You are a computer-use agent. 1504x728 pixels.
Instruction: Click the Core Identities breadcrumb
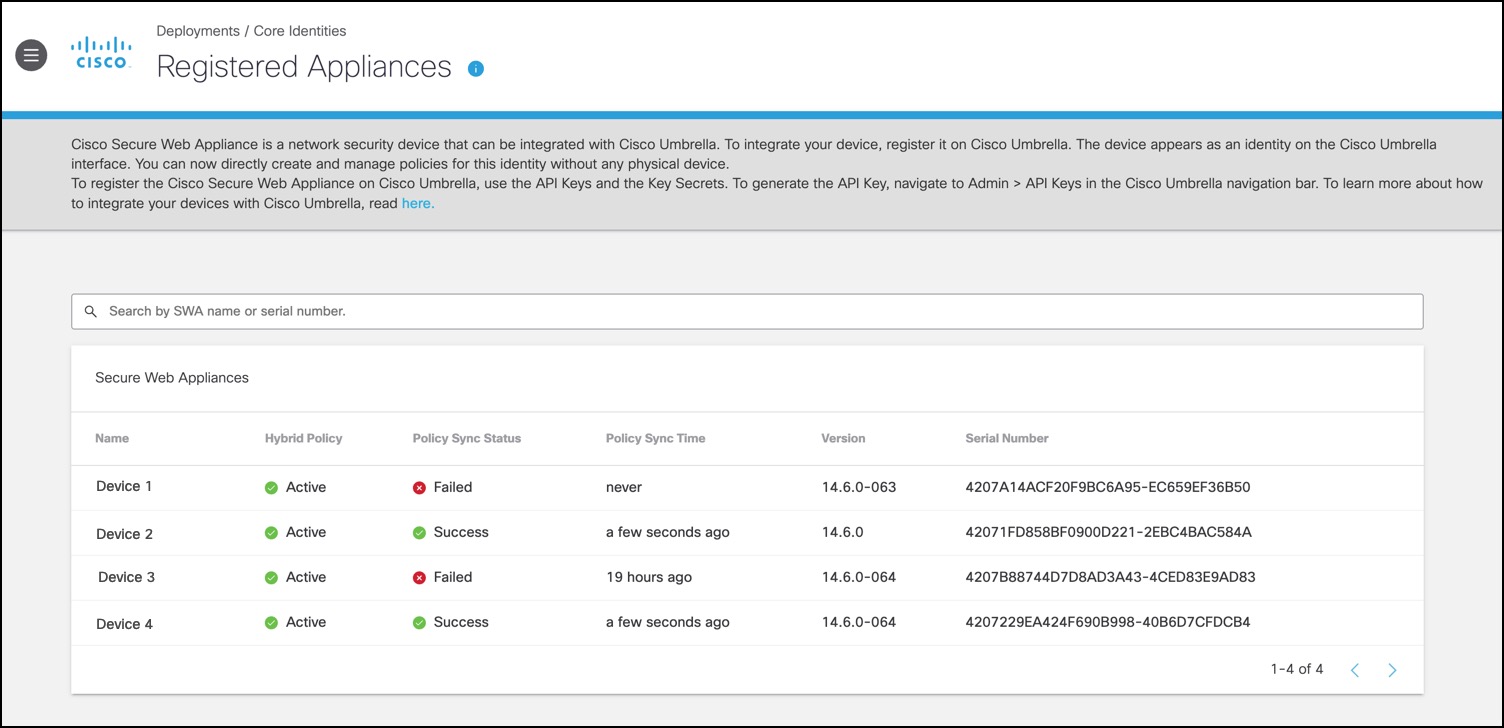pos(300,31)
